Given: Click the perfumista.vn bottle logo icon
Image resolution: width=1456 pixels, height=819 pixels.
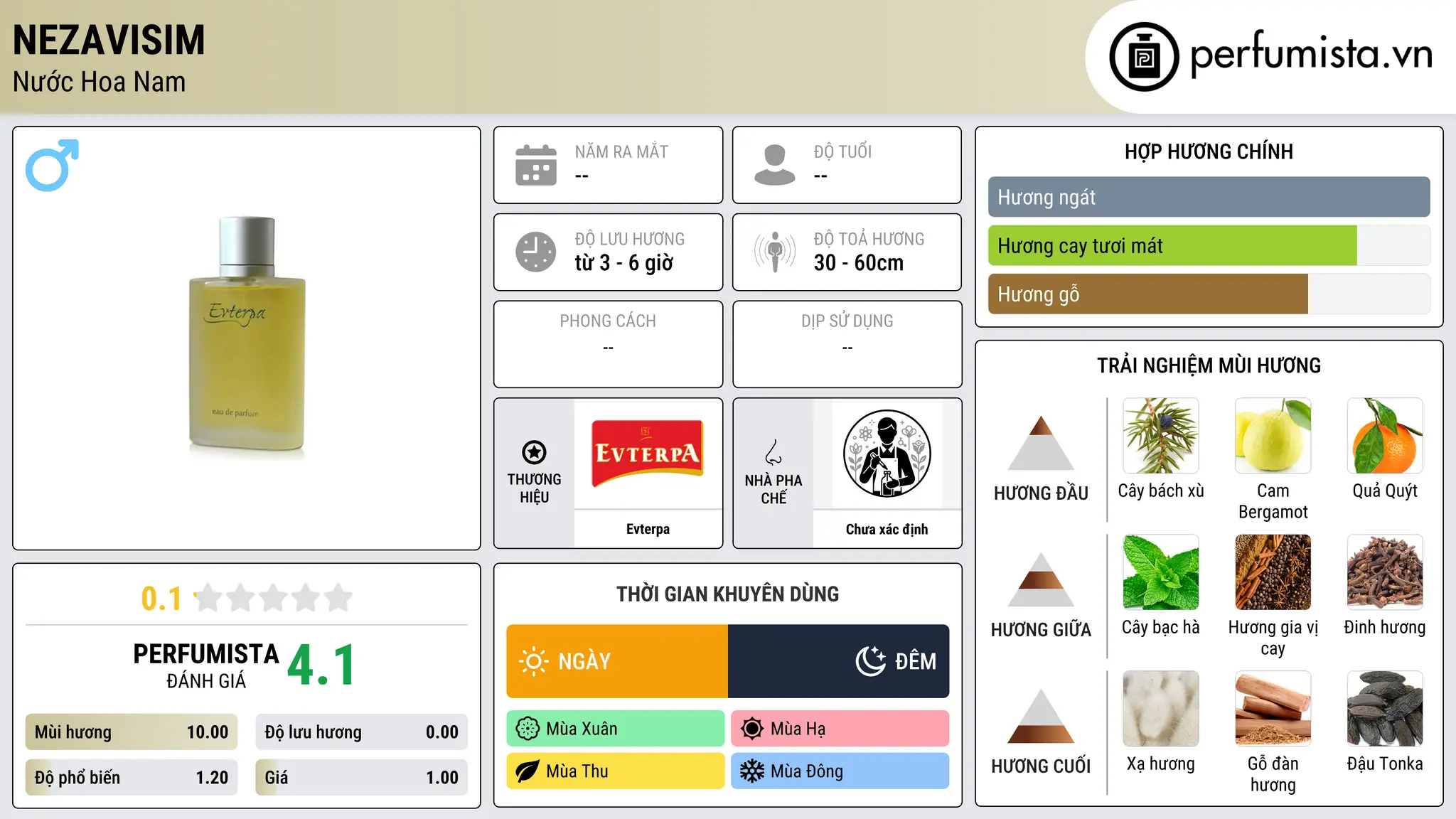Looking at the screenshot, I should point(1144,57).
